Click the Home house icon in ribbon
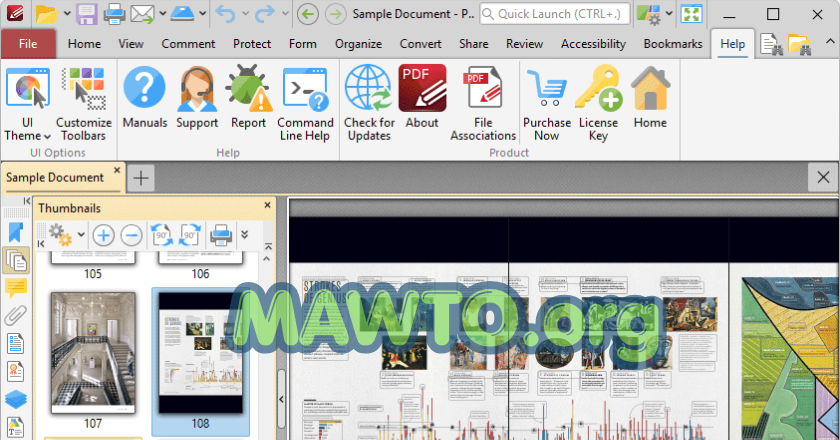The width and height of the screenshot is (840, 440). 650,98
